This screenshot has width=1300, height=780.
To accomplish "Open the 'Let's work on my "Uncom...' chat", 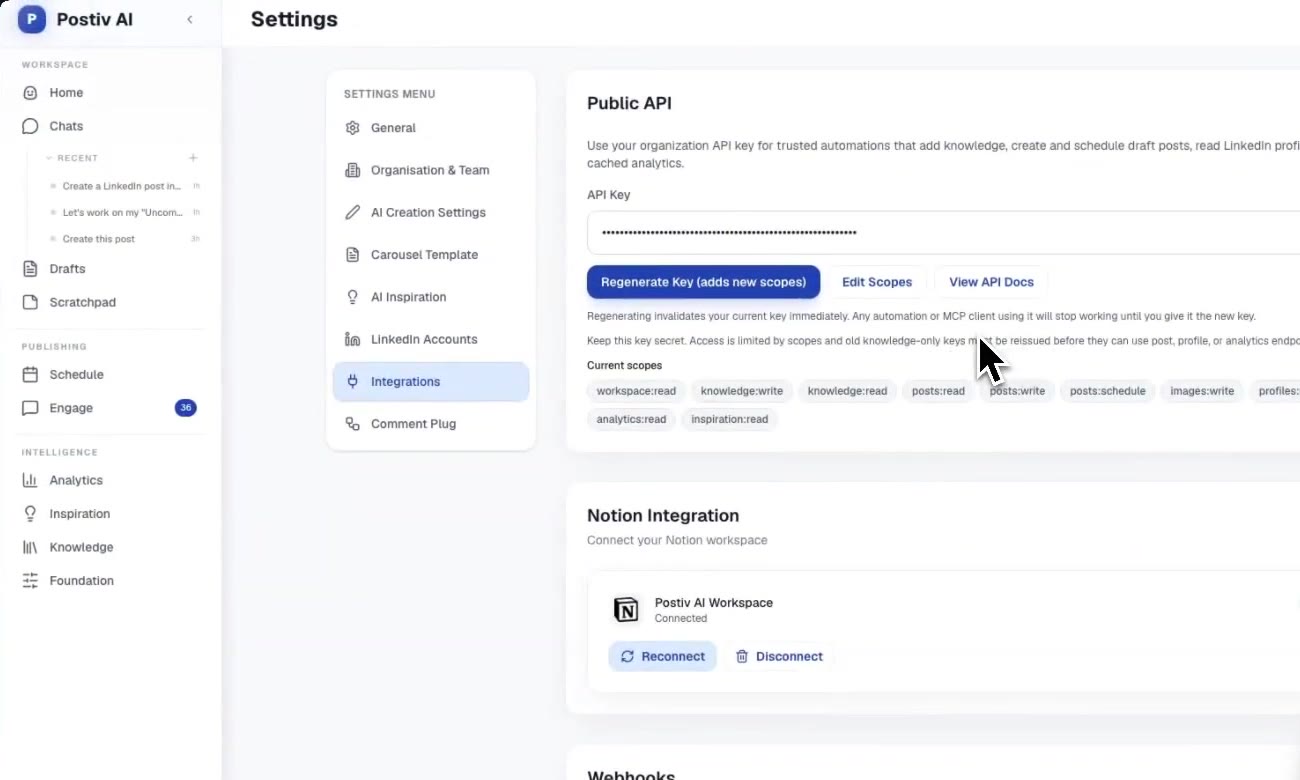I will (122, 212).
